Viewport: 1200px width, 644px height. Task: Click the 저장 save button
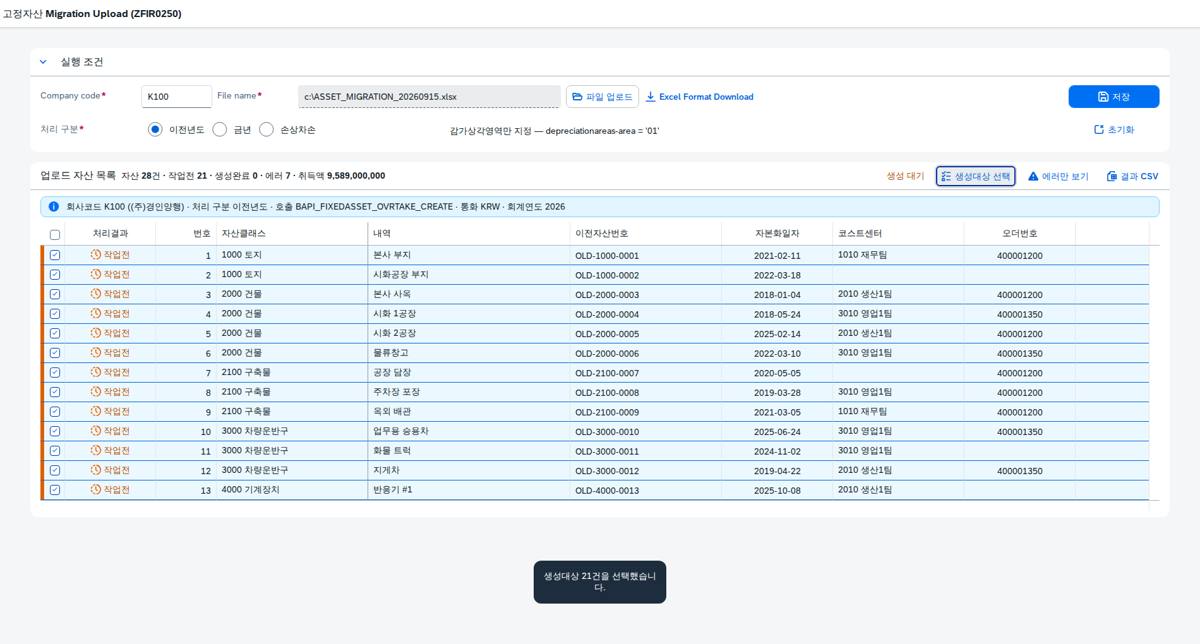[1113, 97]
